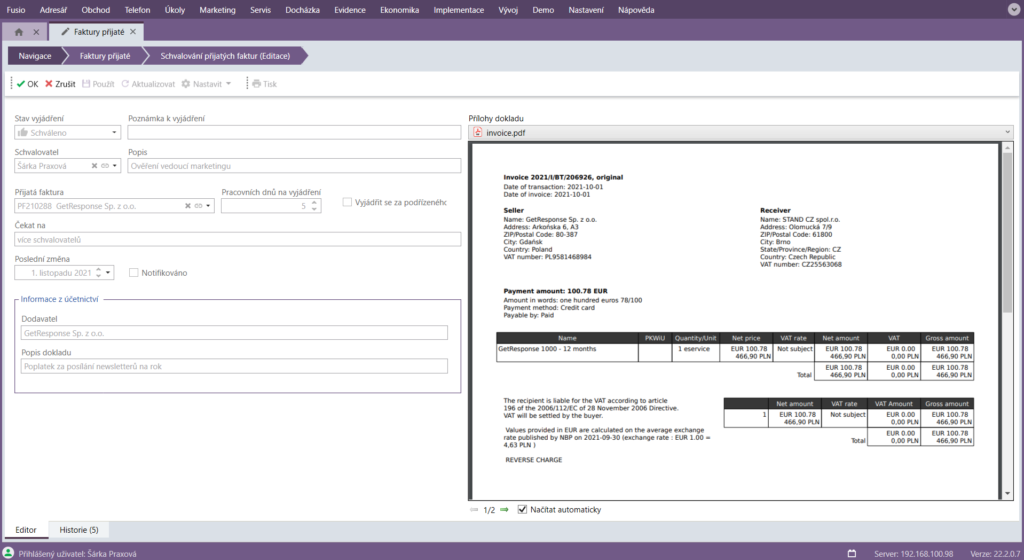Toggle the Notifikováno checkbox
Screen dimensions: 1024x560
tap(134, 272)
